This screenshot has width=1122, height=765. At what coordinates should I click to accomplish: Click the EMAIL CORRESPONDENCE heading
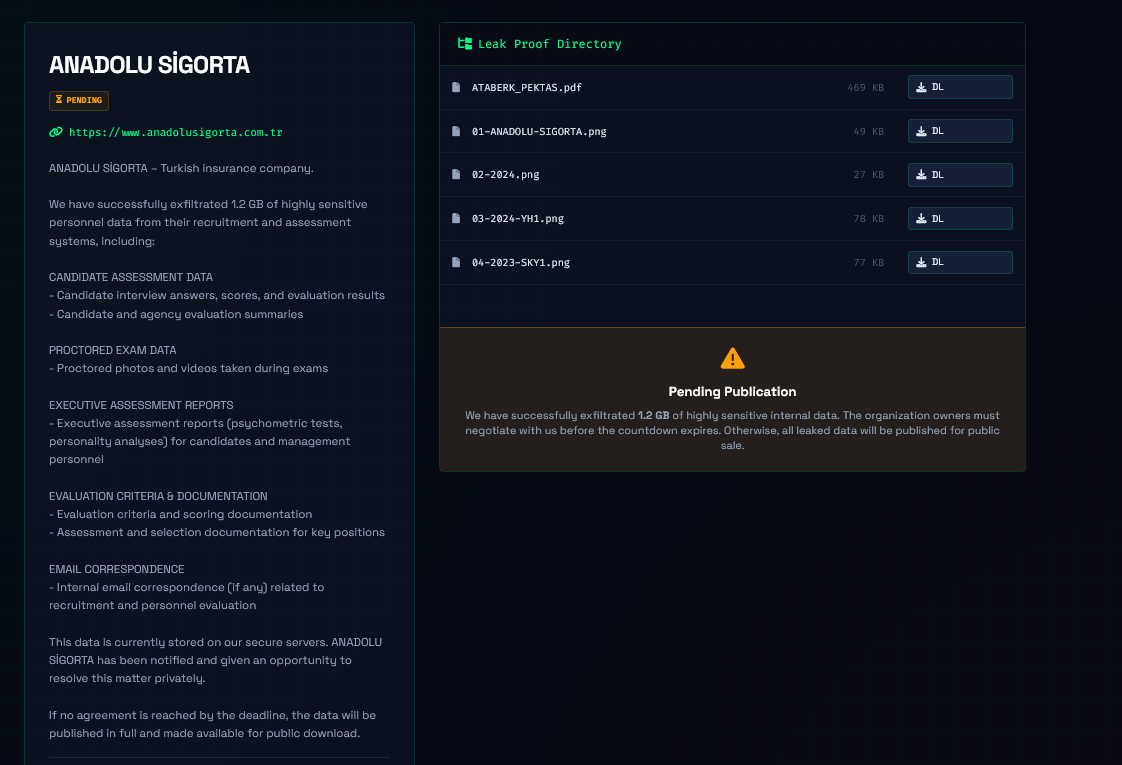(x=117, y=569)
